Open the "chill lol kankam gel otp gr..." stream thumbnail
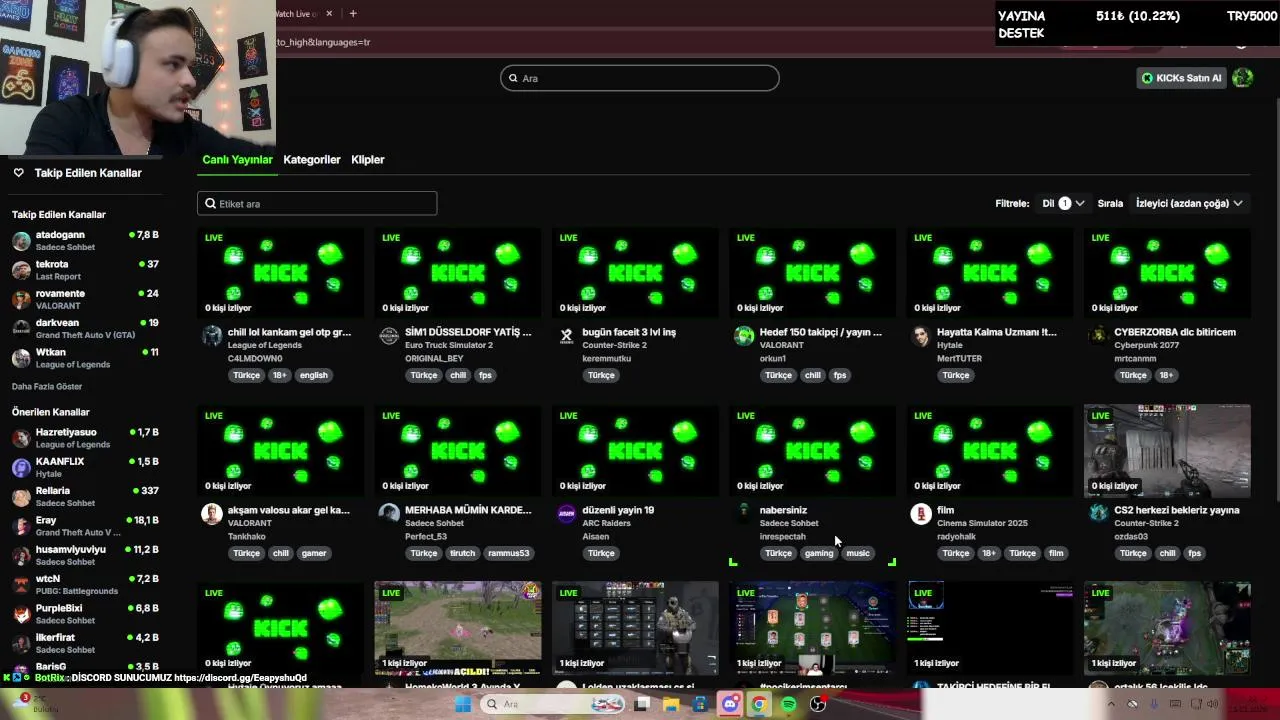The height and width of the screenshot is (720, 1280). [x=280, y=273]
